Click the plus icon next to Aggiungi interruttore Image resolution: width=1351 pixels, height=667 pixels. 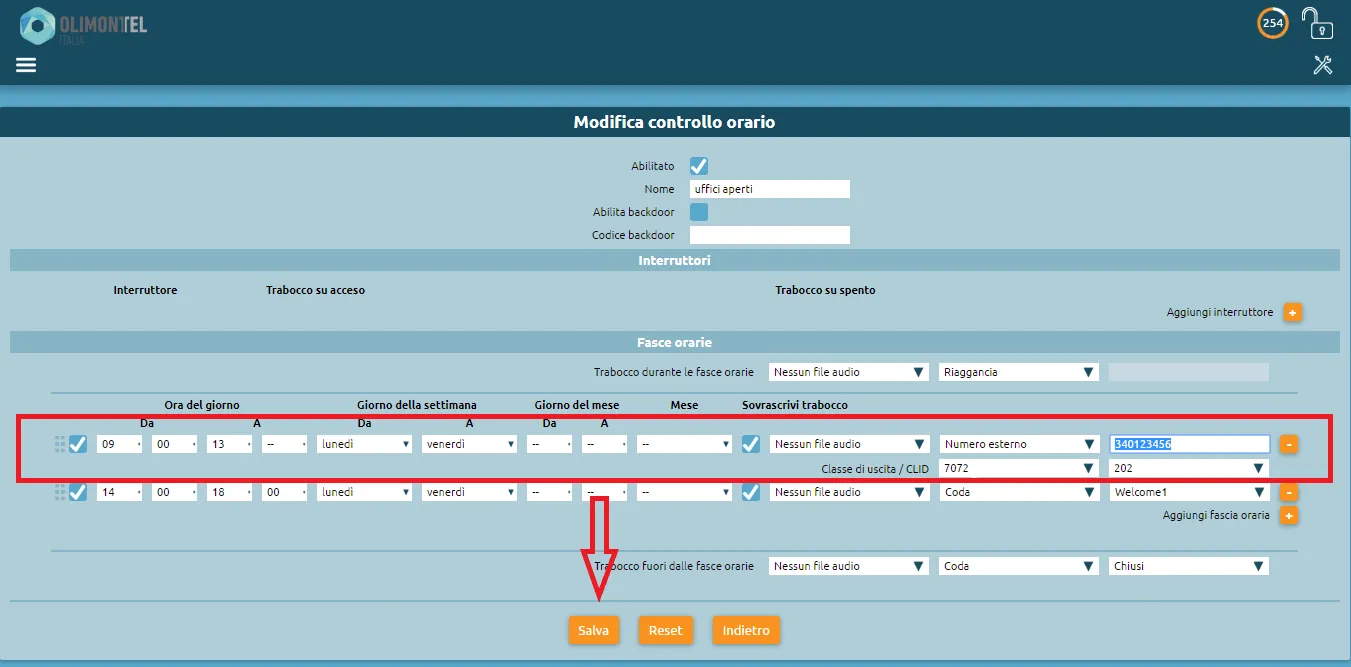click(1292, 313)
